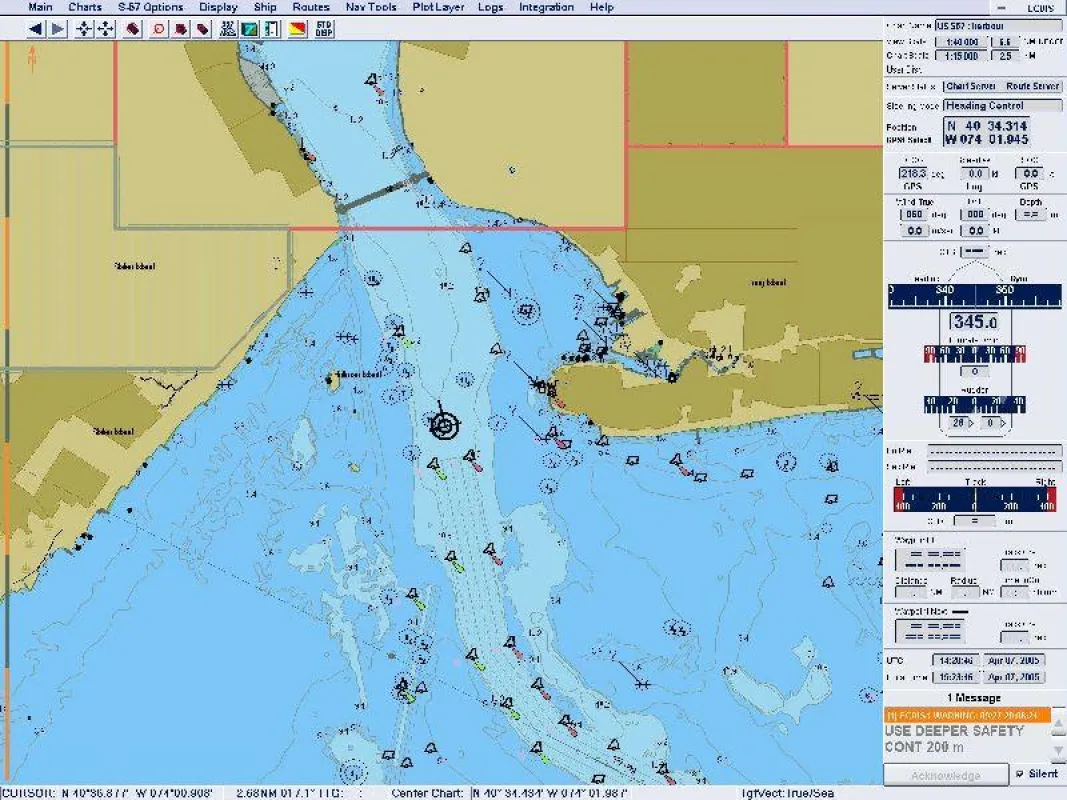The width and height of the screenshot is (1067, 800).
Task: Click the rudder angle scale bar
Action: point(974,404)
